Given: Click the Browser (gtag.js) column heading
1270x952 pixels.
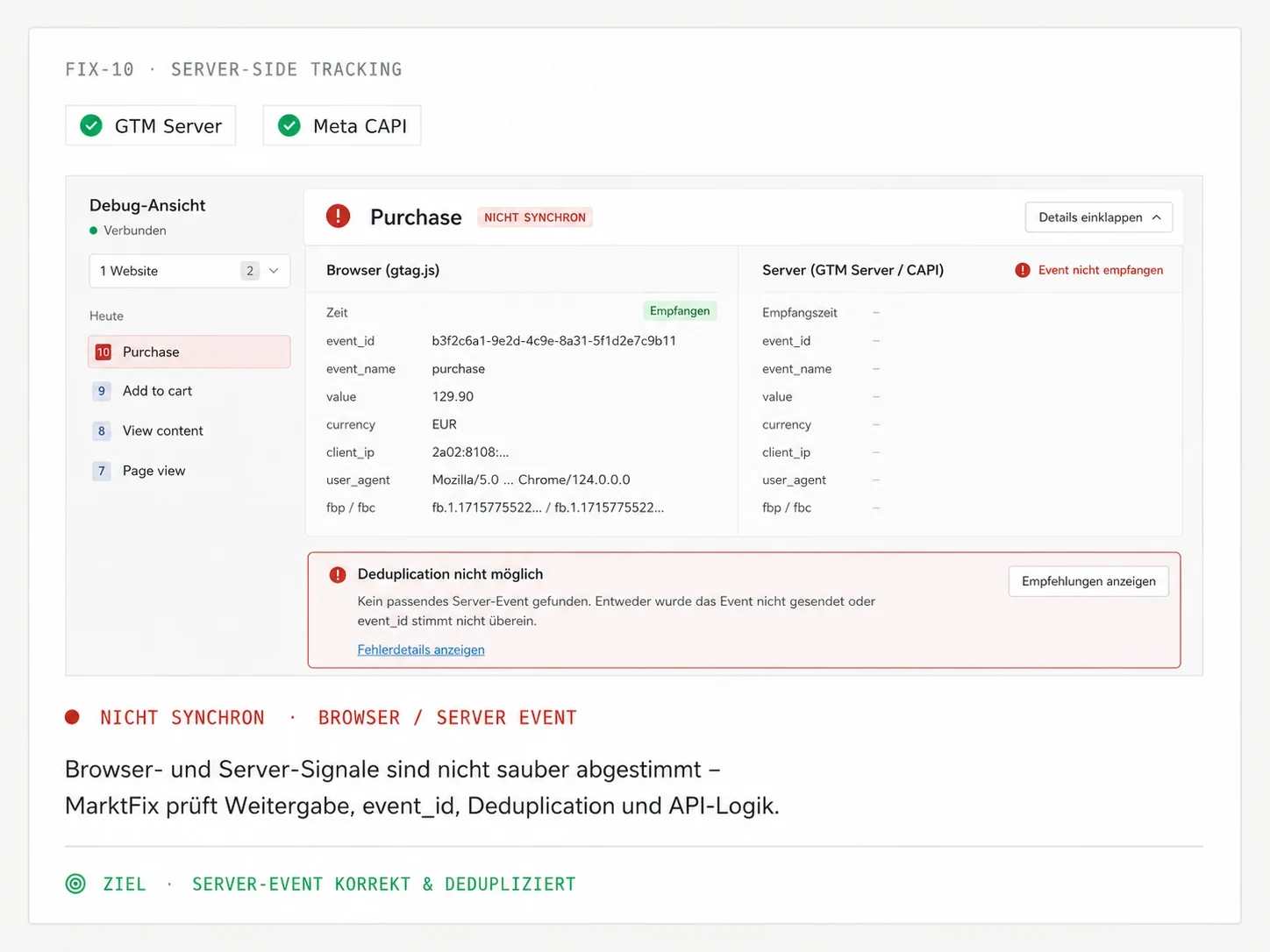Looking at the screenshot, I should pyautogui.click(x=383, y=270).
